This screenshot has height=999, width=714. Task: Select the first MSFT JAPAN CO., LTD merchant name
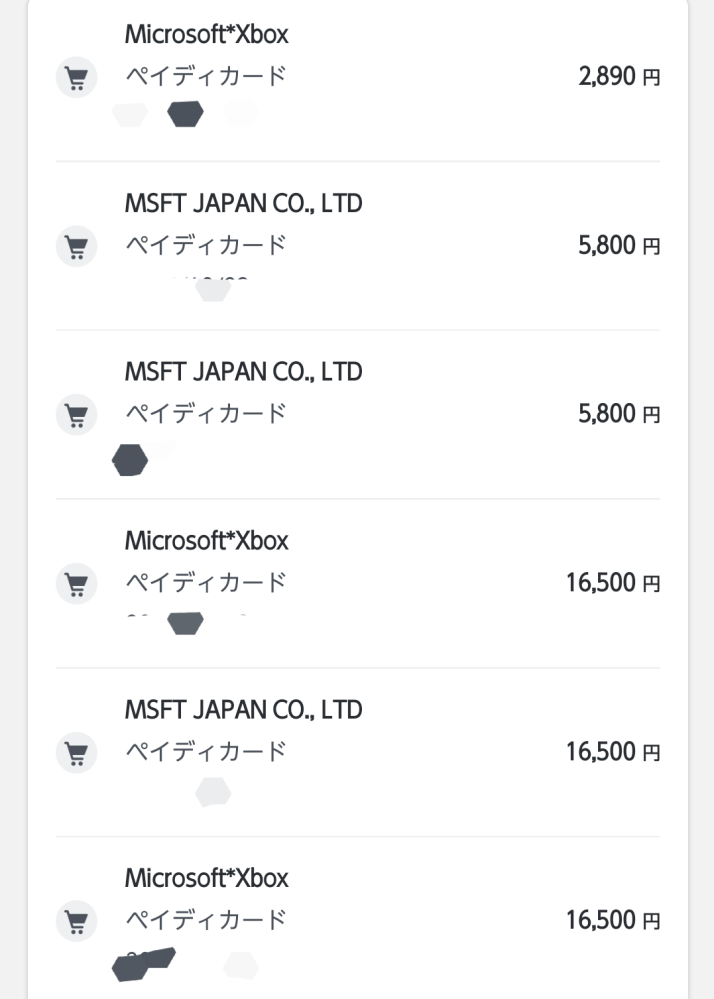pos(243,203)
